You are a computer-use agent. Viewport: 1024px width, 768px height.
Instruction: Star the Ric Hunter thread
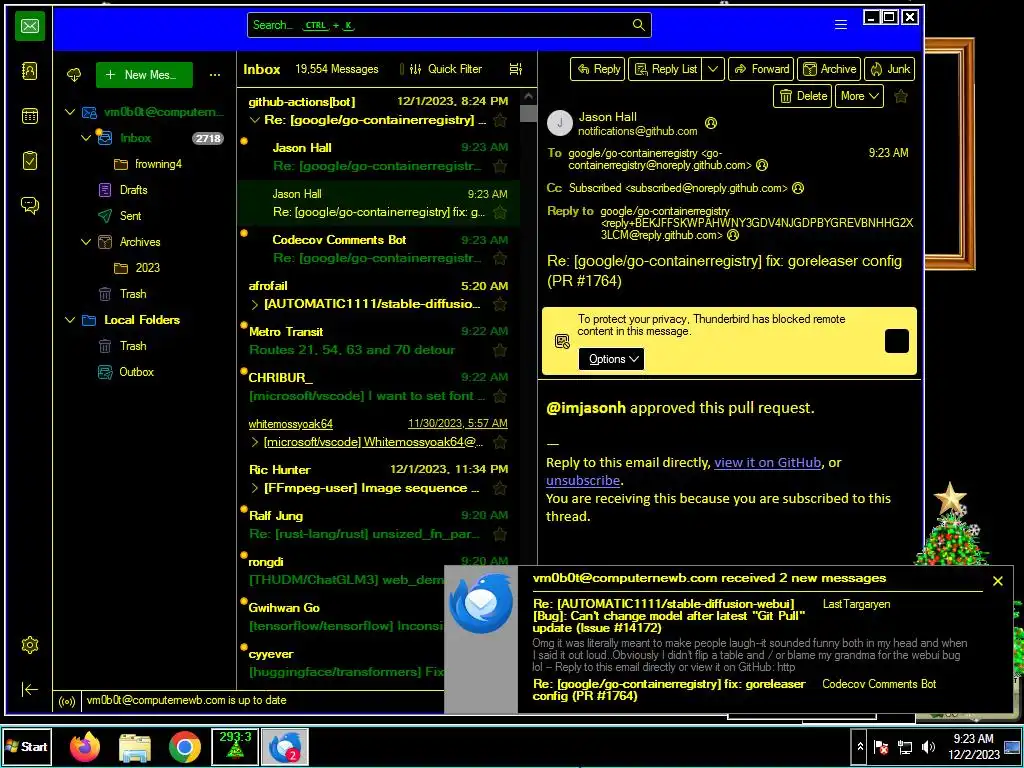pos(500,488)
